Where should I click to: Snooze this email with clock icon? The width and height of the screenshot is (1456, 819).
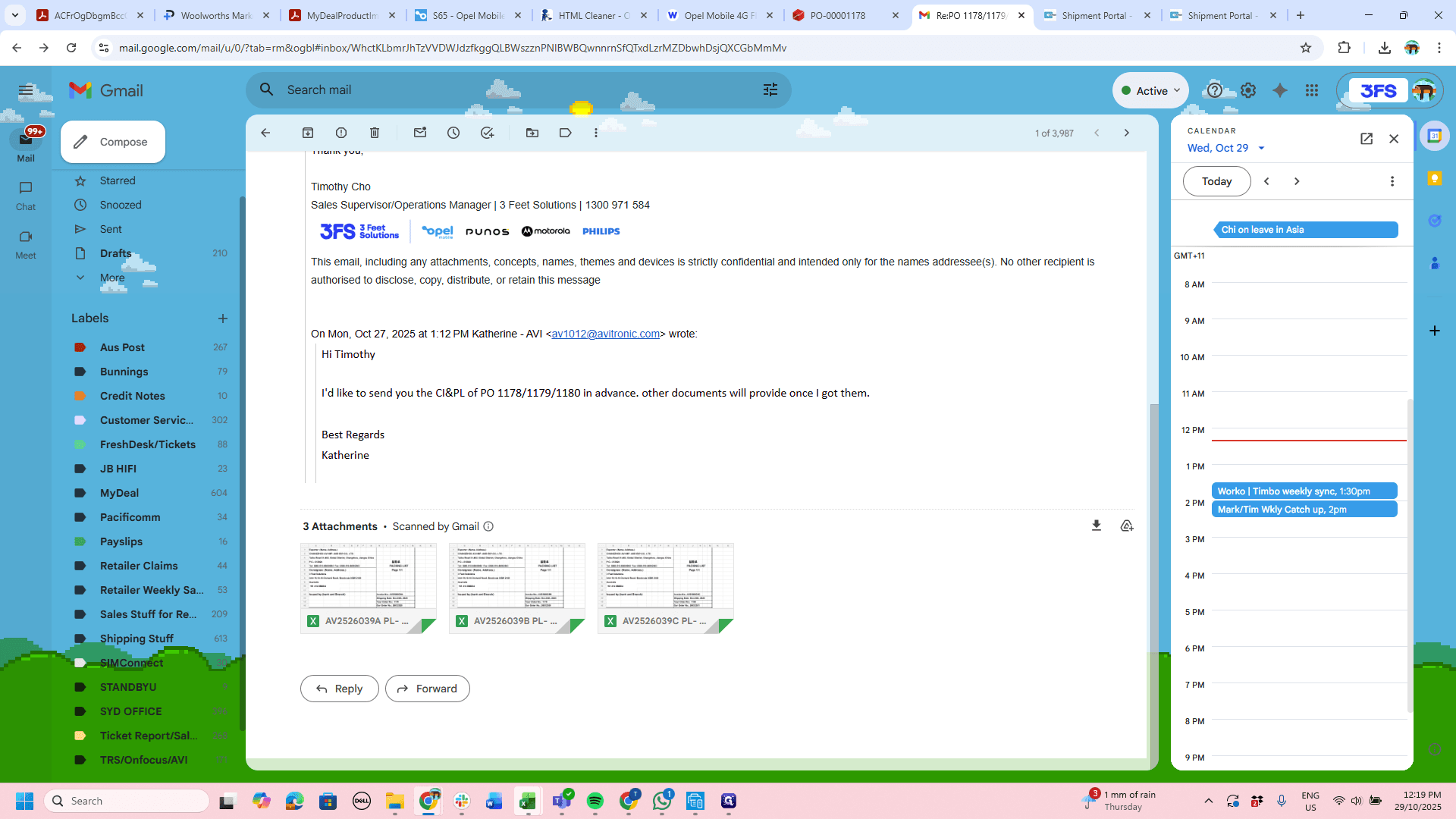453,133
